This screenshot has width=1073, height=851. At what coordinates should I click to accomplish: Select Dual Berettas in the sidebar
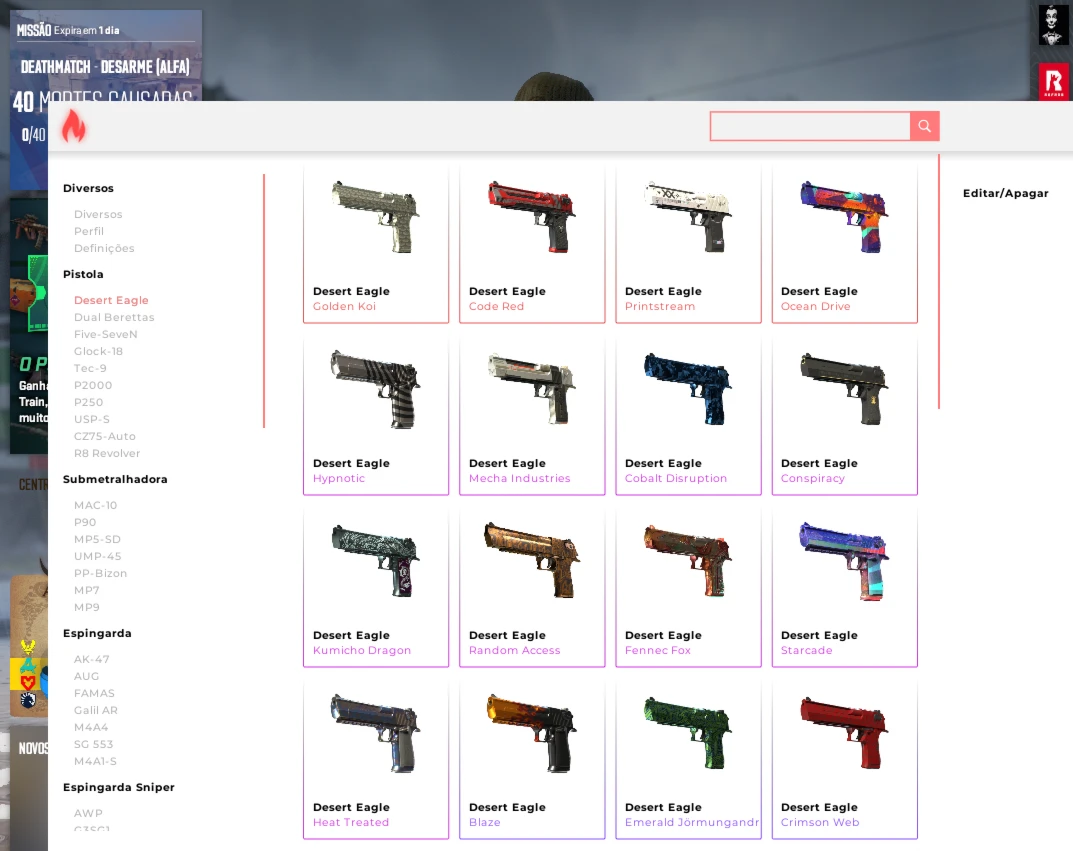114,317
